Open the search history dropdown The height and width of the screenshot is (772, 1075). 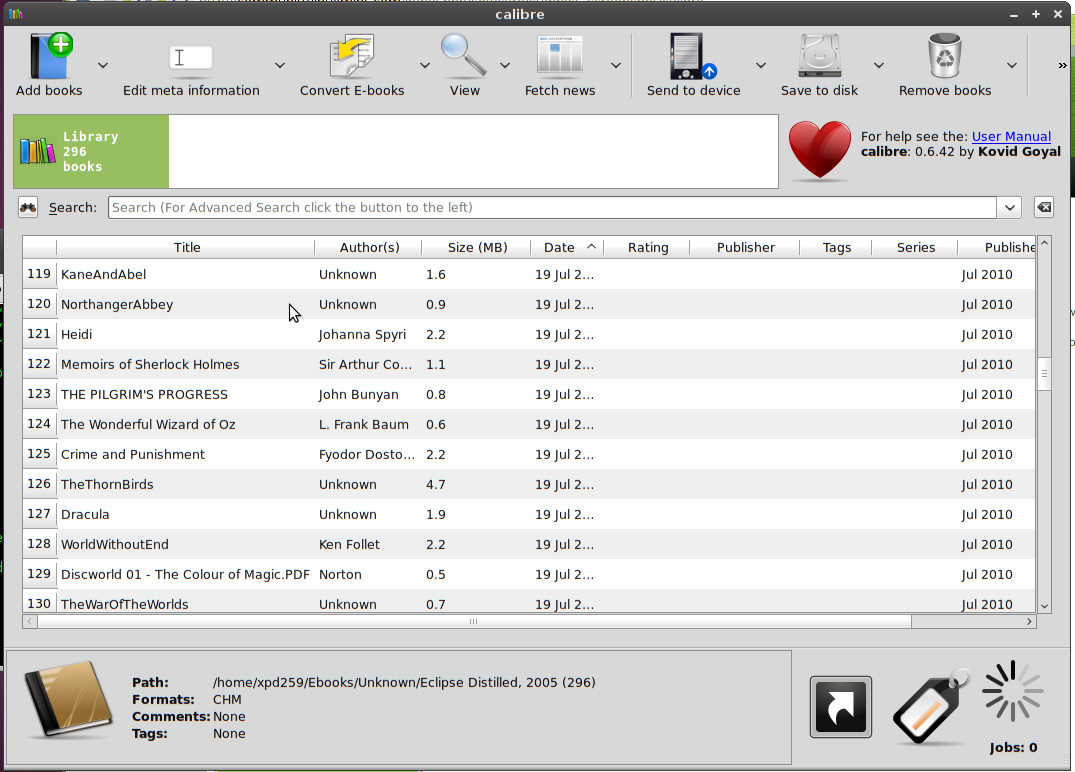[x=1009, y=207]
